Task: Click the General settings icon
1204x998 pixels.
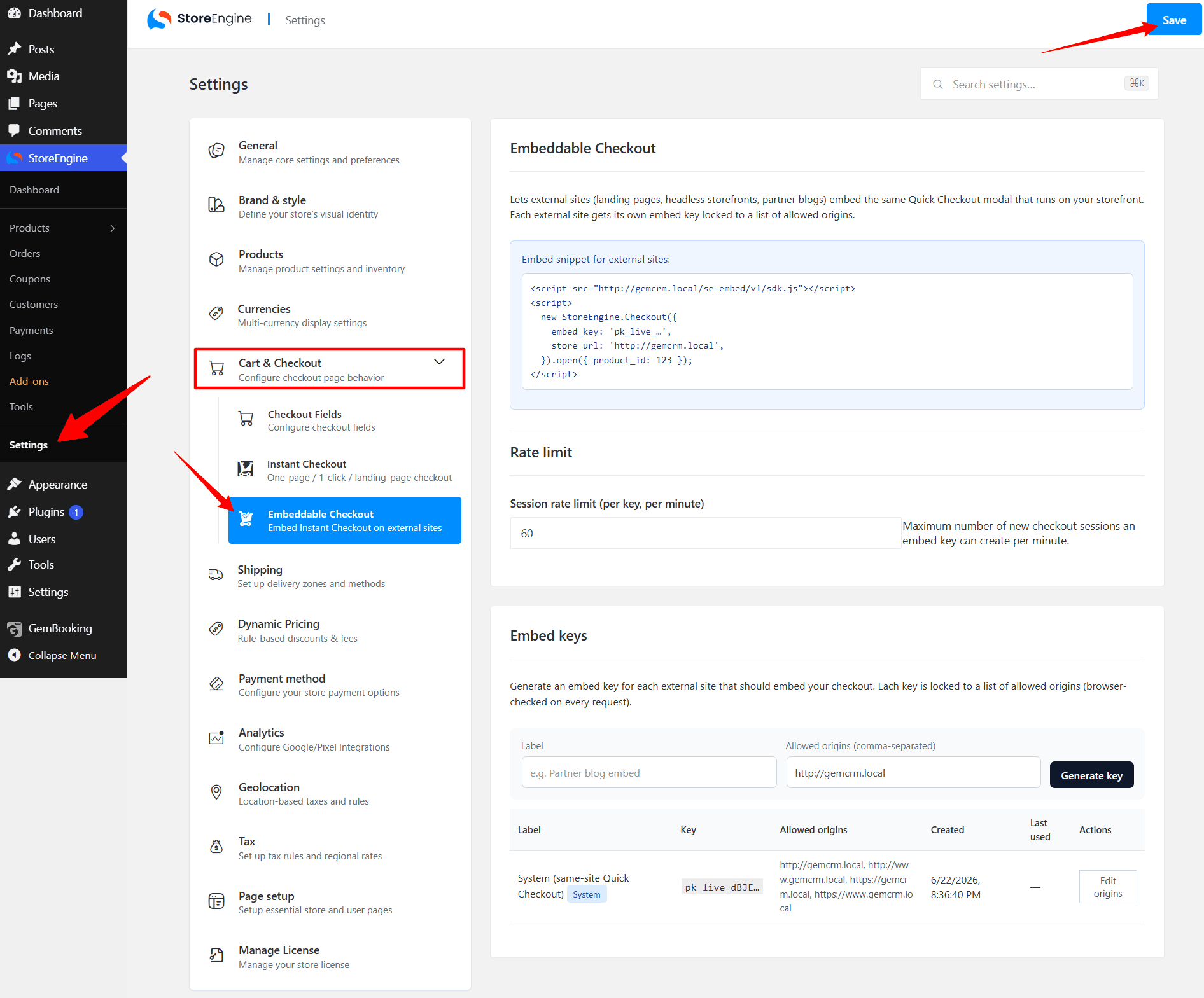Action: [x=216, y=151]
